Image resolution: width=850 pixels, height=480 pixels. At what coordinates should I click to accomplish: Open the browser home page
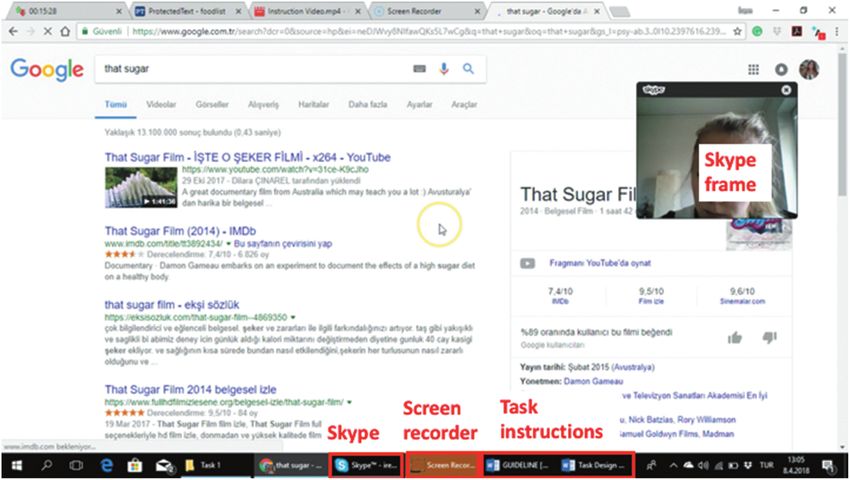click(x=65, y=31)
